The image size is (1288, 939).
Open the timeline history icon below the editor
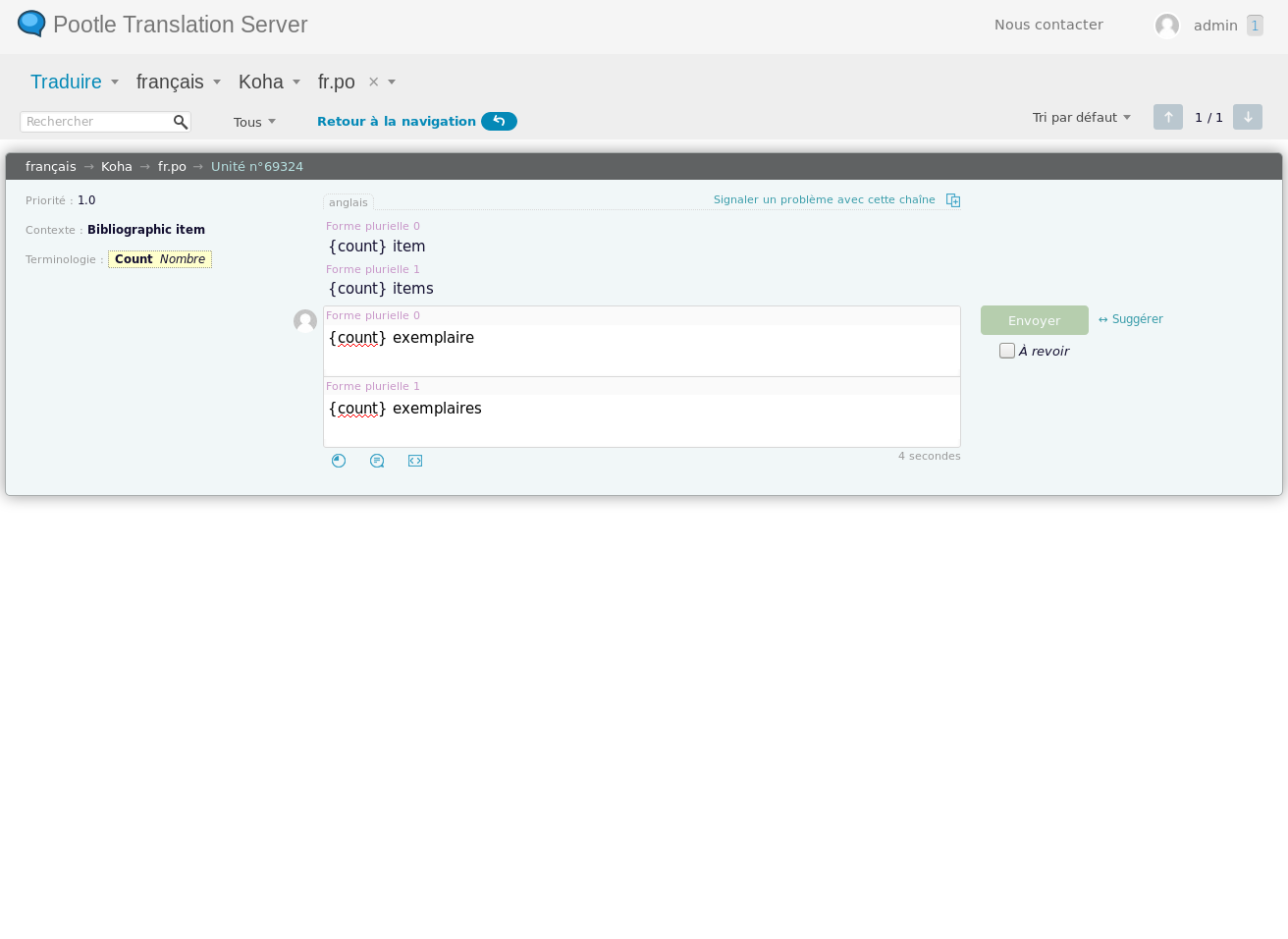pyautogui.click(x=339, y=461)
